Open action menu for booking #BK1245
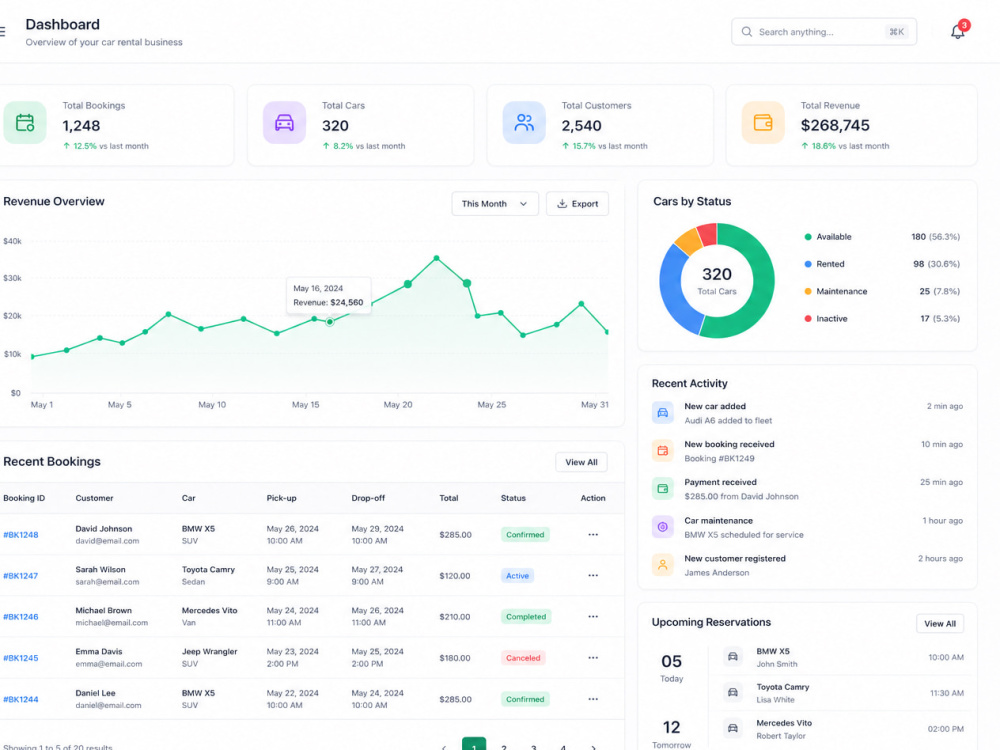Viewport: 1000px width, 750px height. 593,658
